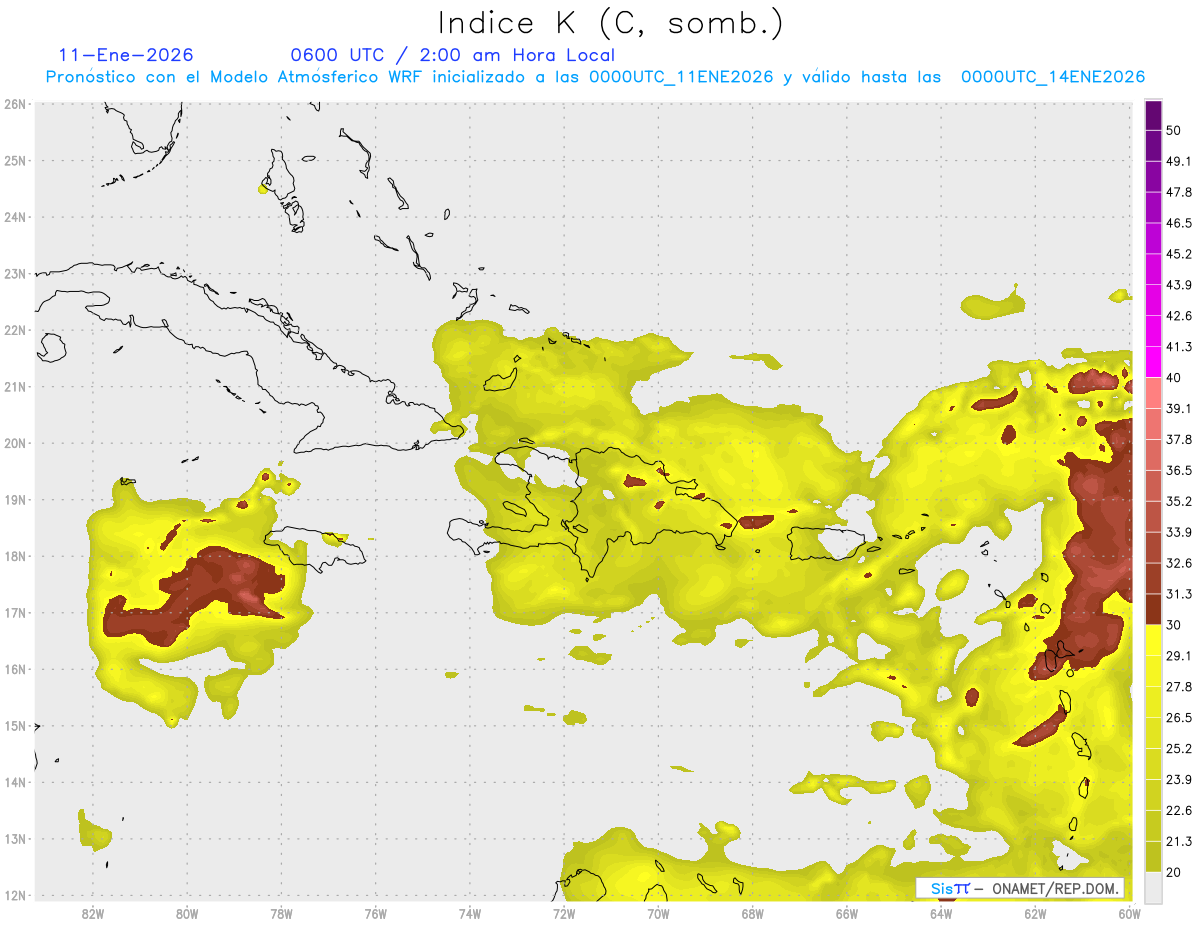Click the 66W longitude axis label
This screenshot has height=927, width=1200.
(847, 913)
